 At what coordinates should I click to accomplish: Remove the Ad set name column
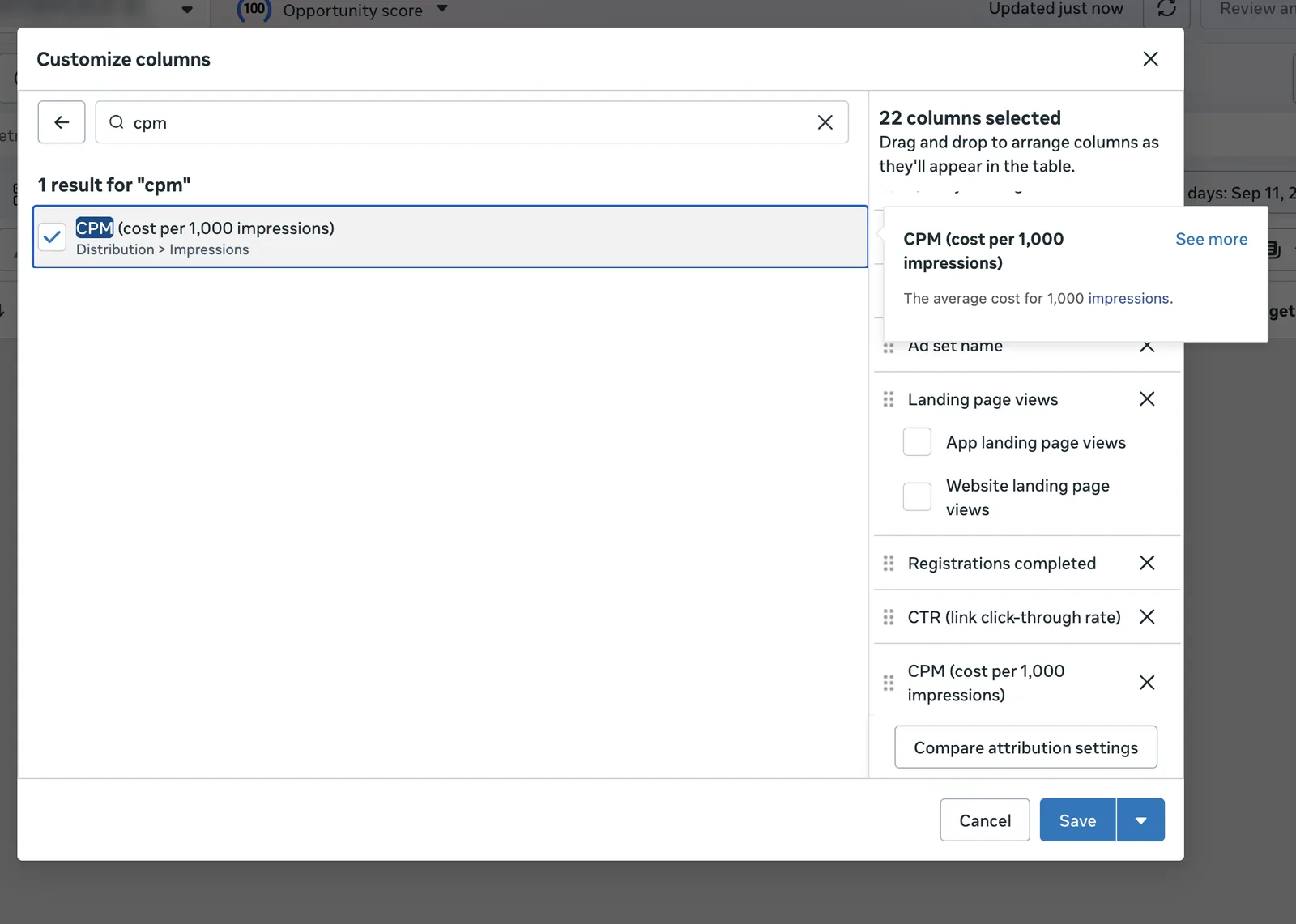(x=1147, y=347)
